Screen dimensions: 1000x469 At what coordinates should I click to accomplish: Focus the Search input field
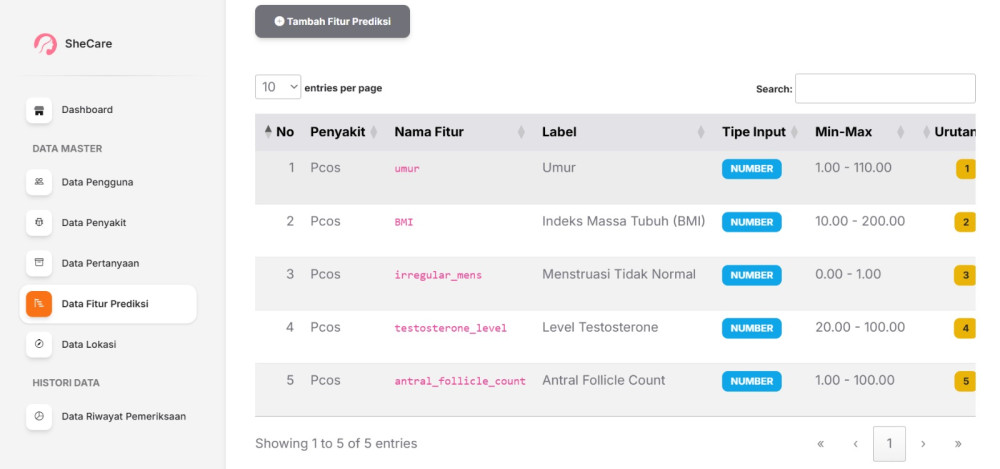[x=884, y=88]
